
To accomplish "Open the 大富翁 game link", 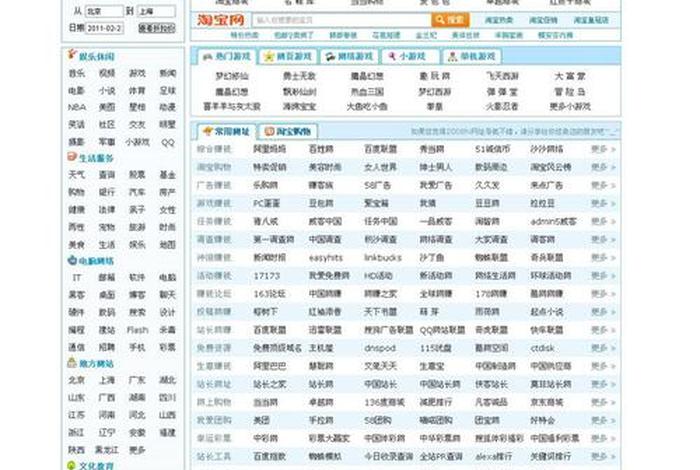I will [570, 76].
